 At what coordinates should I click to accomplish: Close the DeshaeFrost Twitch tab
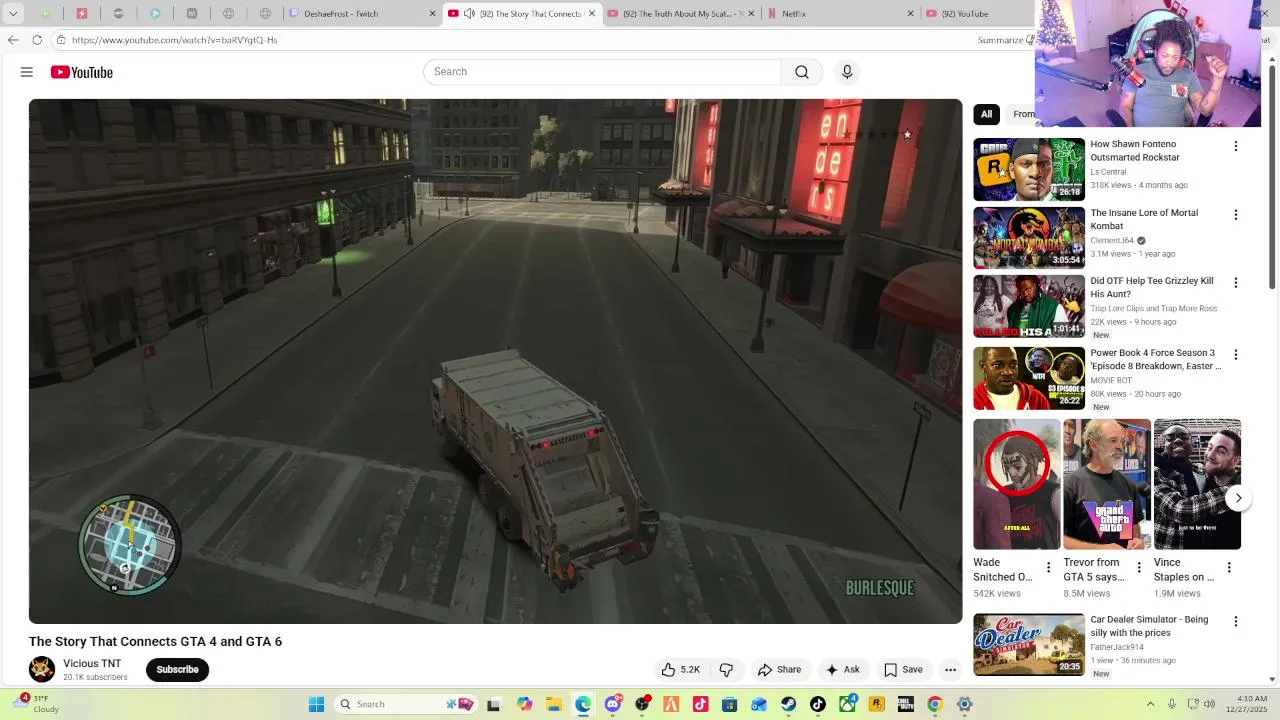432,14
